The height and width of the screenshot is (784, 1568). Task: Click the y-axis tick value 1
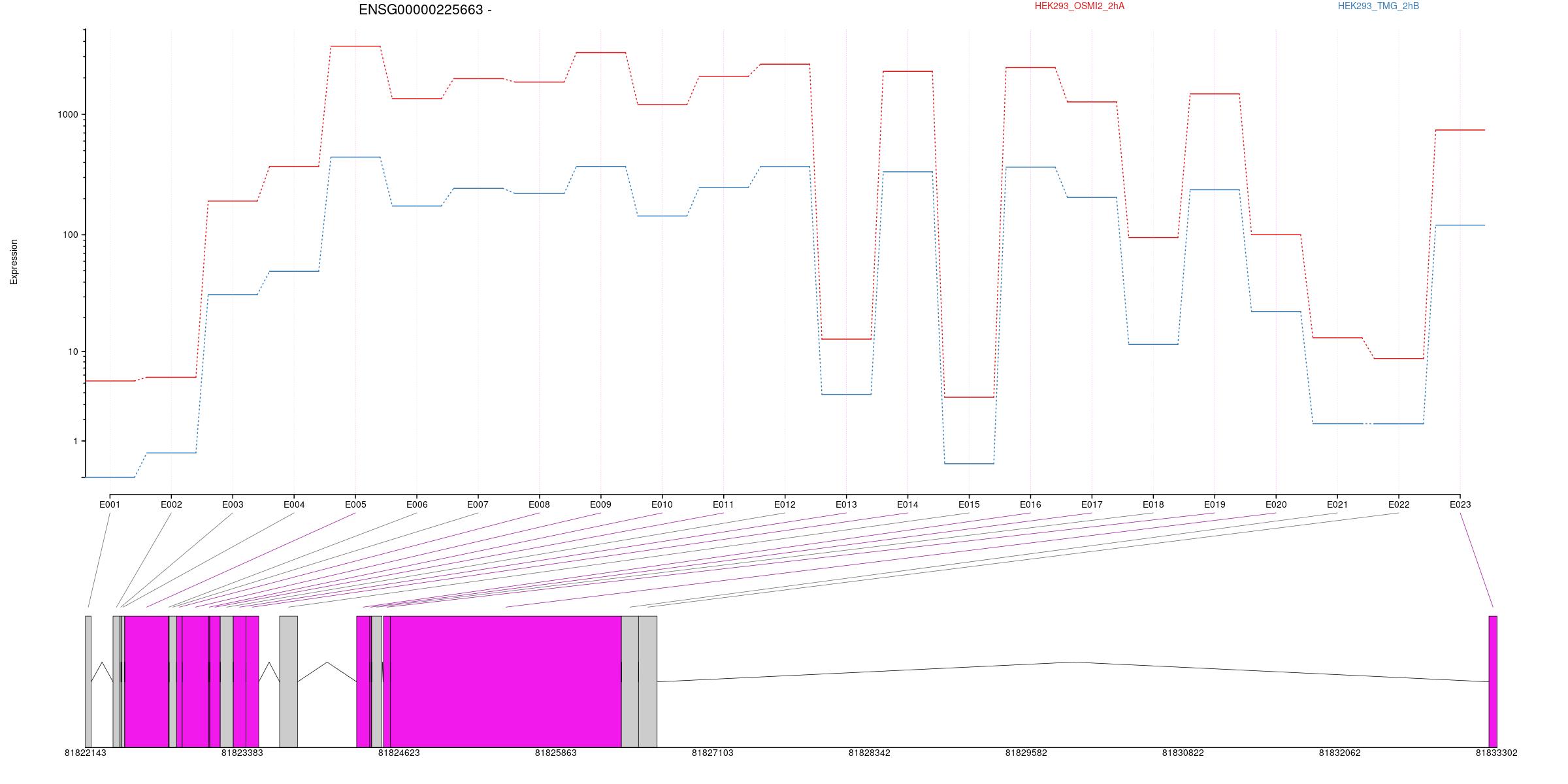(75, 441)
